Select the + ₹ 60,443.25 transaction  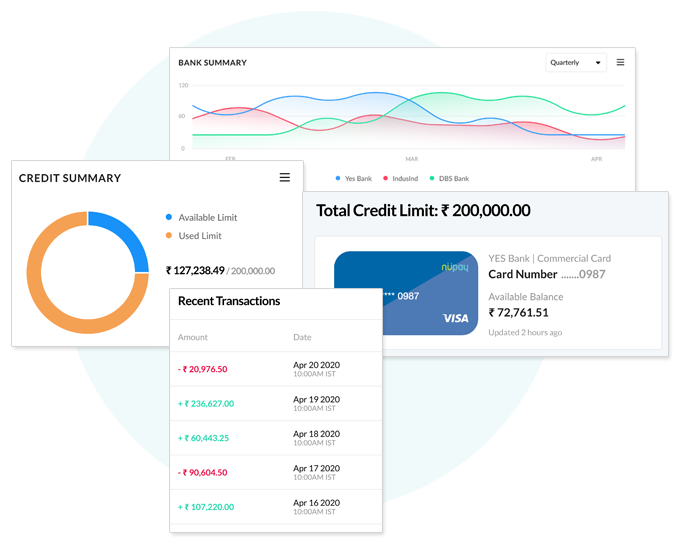point(276,438)
